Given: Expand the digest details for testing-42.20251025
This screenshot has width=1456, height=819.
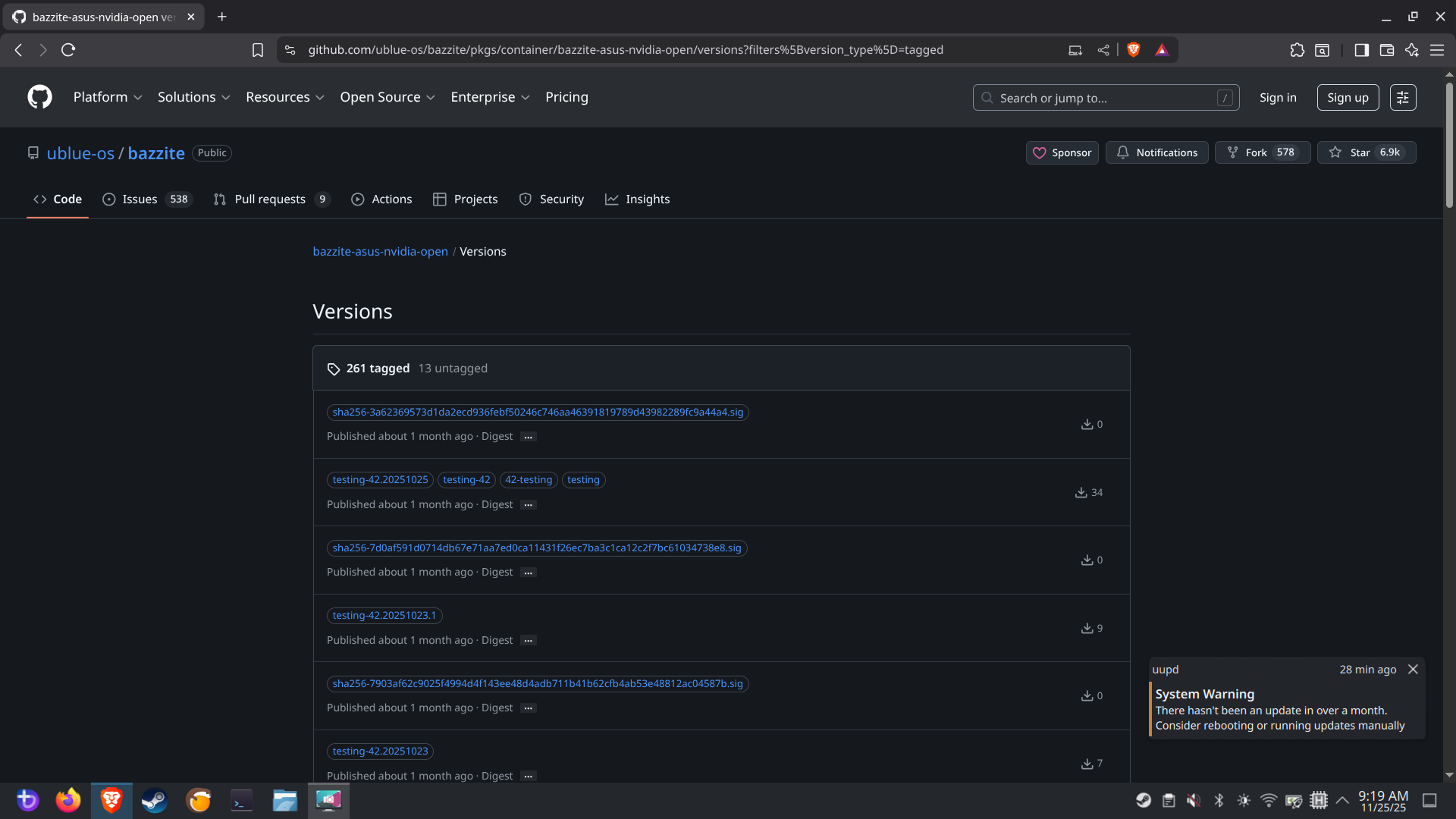Looking at the screenshot, I should (x=528, y=504).
